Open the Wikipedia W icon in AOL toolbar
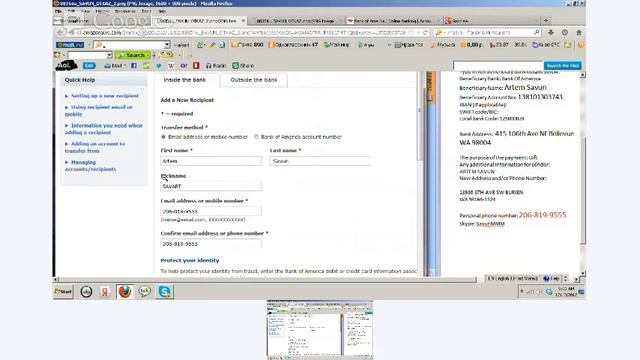The image size is (640, 360). [x=171, y=66]
